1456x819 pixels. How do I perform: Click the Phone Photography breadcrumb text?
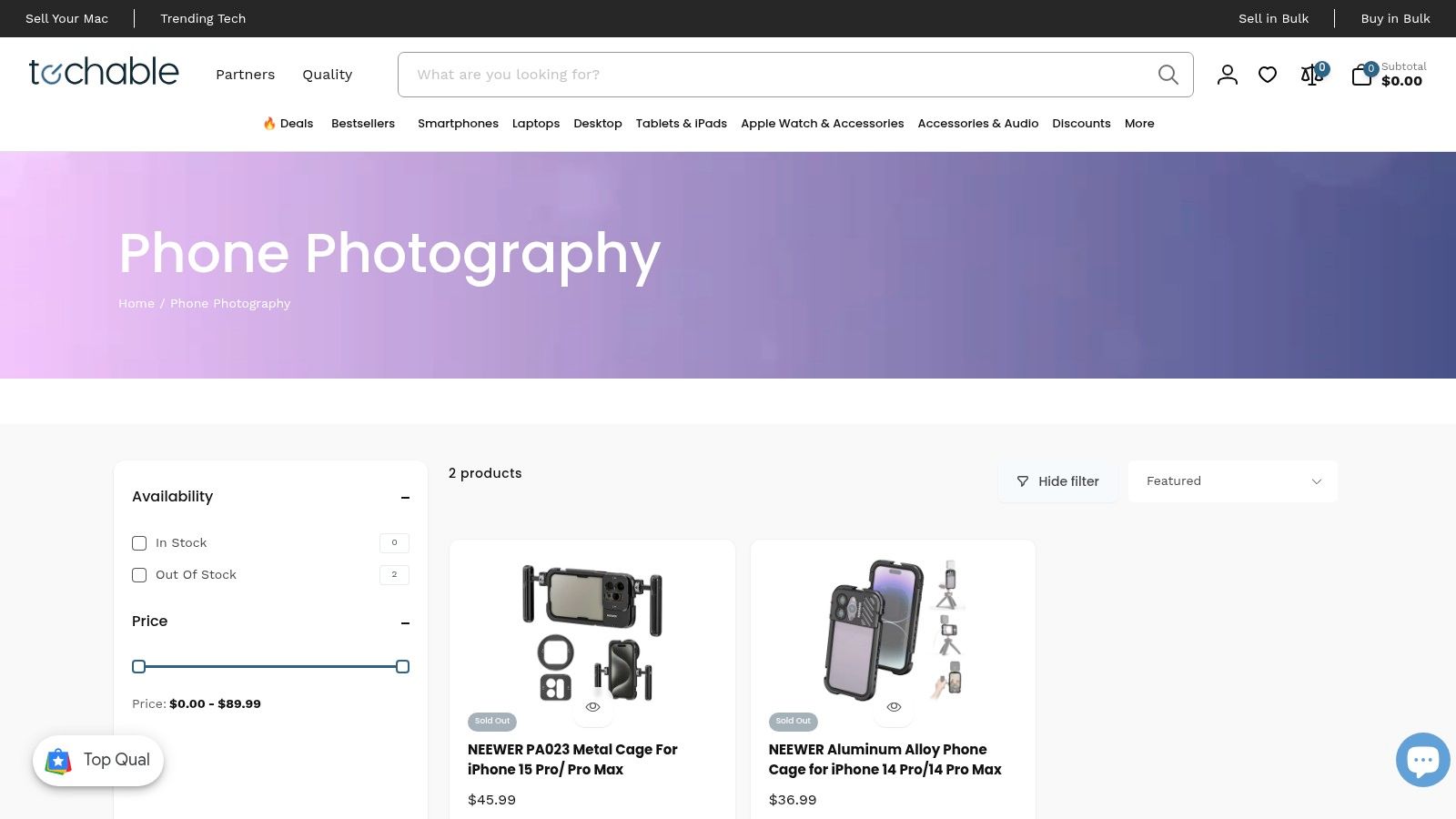point(230,304)
